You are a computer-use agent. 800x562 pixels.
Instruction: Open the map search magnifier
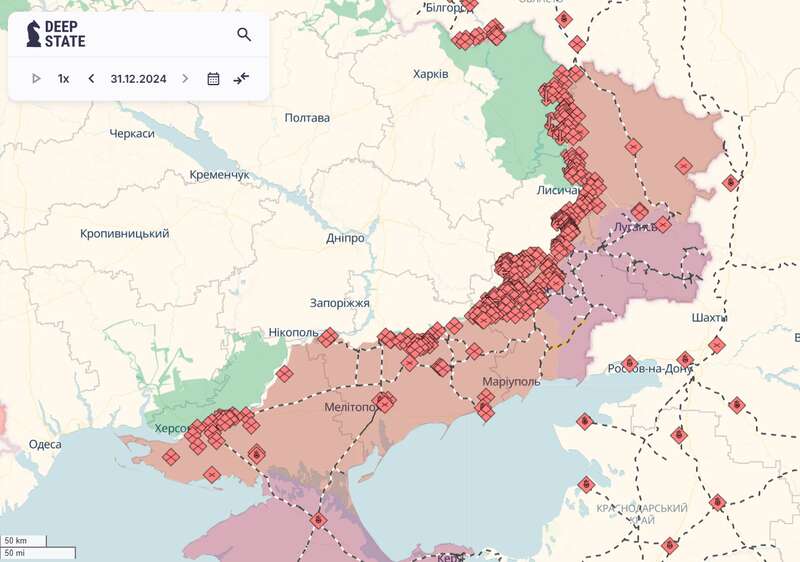pos(244,34)
